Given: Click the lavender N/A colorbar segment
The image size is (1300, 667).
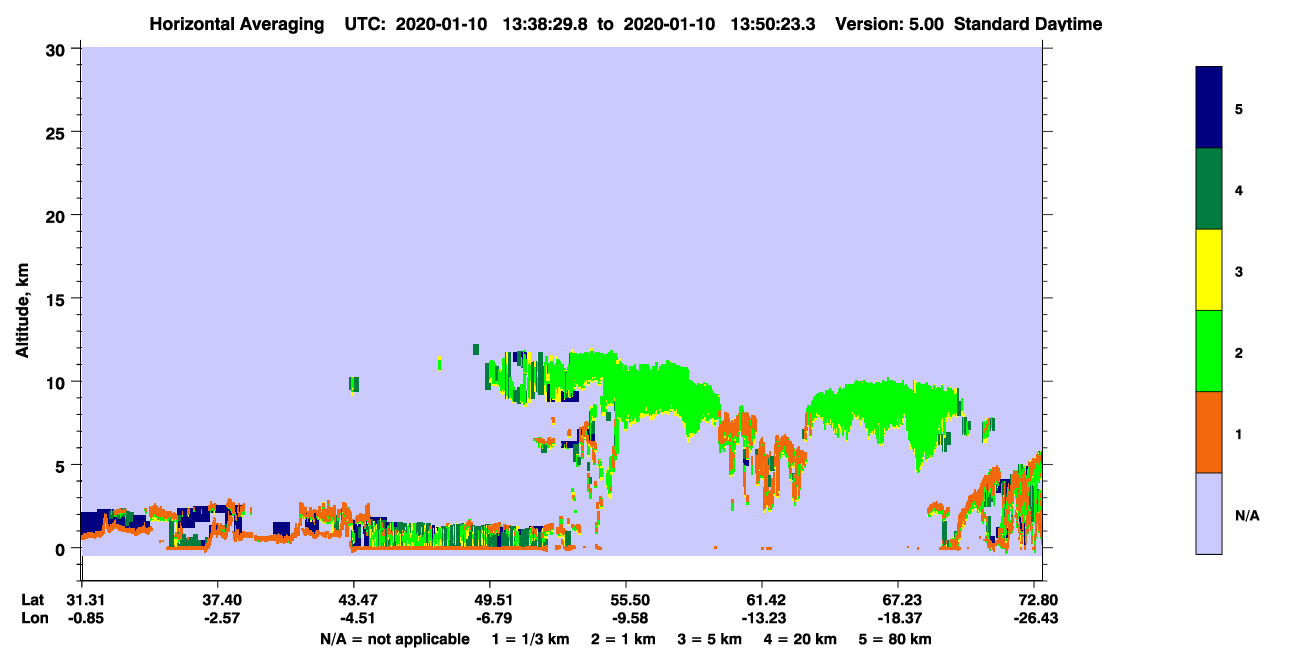Looking at the screenshot, I should pyautogui.click(x=1209, y=513).
